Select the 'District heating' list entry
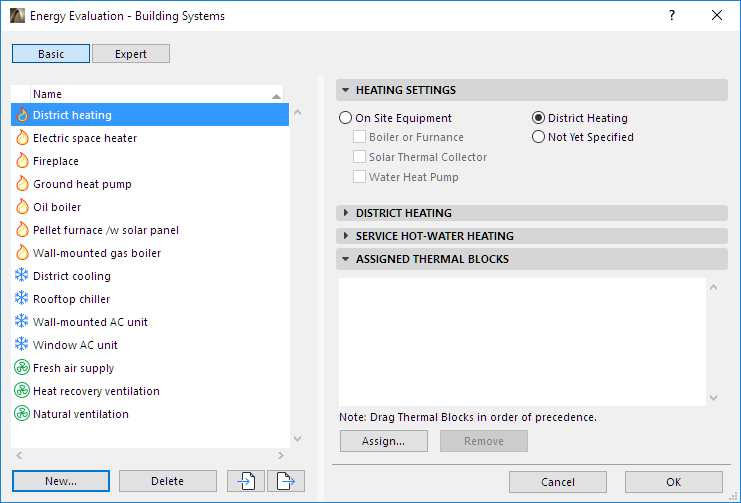This screenshot has width=741, height=503. [150, 115]
